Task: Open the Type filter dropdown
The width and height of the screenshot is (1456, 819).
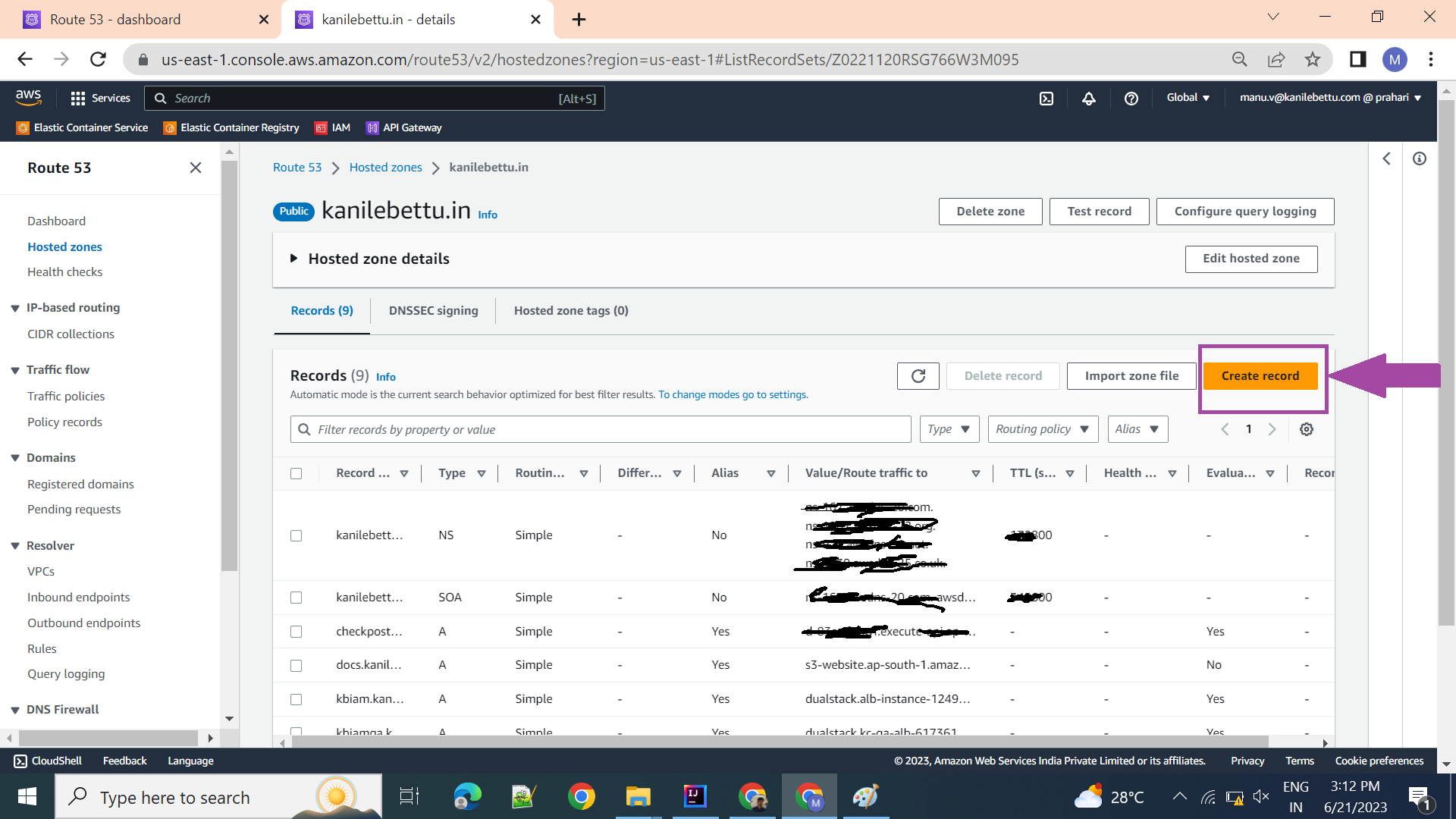Action: 949,429
